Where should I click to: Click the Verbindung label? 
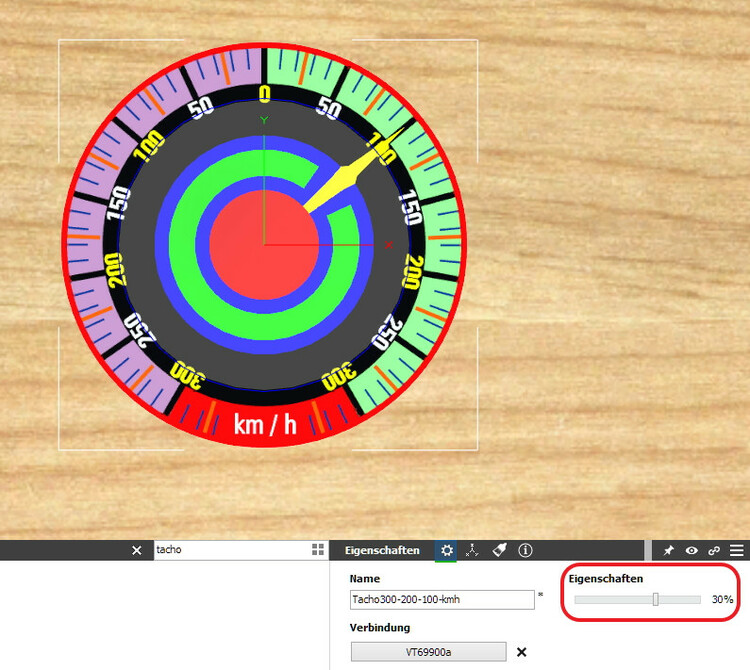tap(380, 627)
